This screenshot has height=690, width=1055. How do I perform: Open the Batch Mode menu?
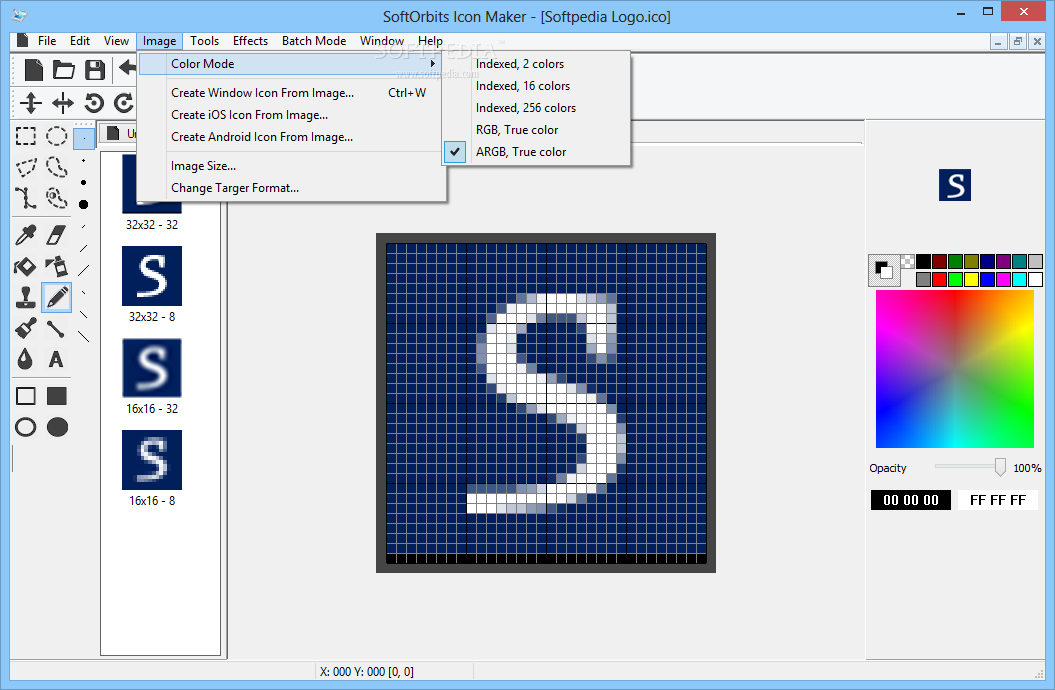[x=313, y=41]
